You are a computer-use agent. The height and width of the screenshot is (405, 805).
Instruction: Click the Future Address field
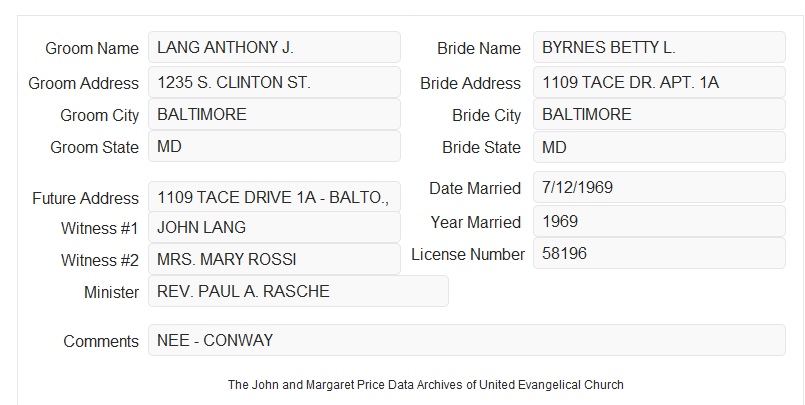(274, 197)
